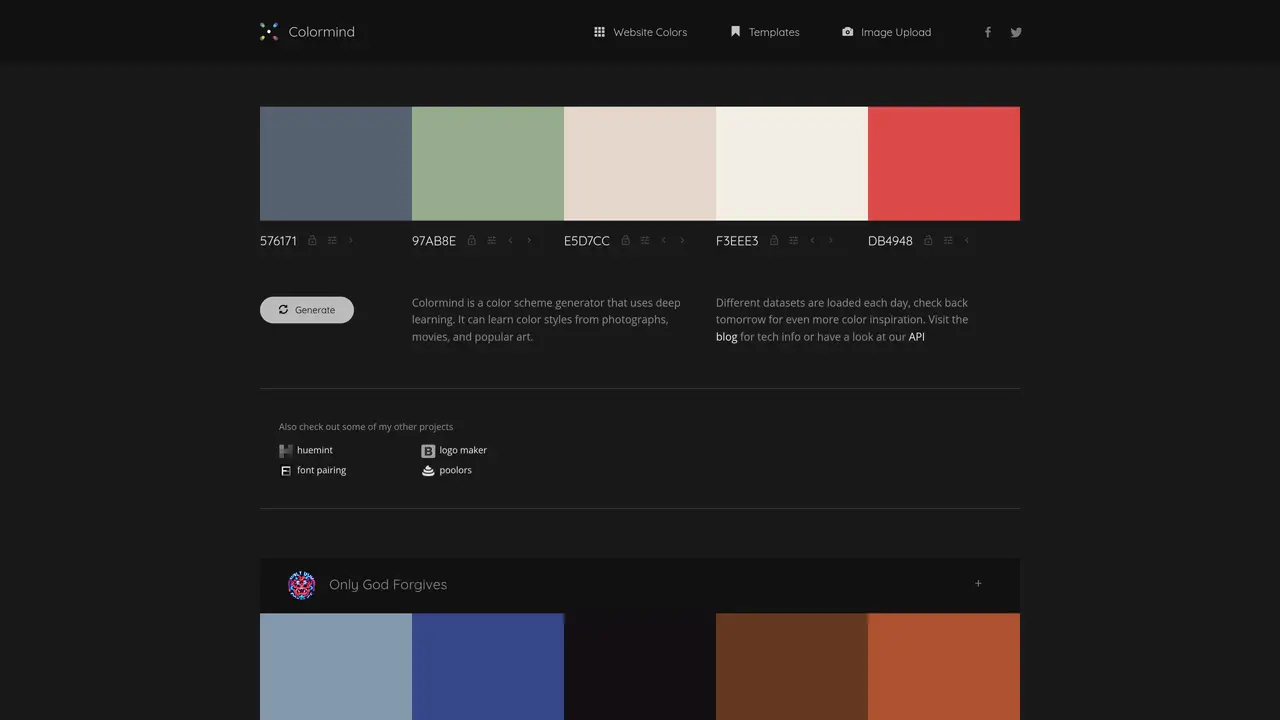This screenshot has width=1280, height=720.
Task: Open the Twitter icon link
Action: [1016, 32]
